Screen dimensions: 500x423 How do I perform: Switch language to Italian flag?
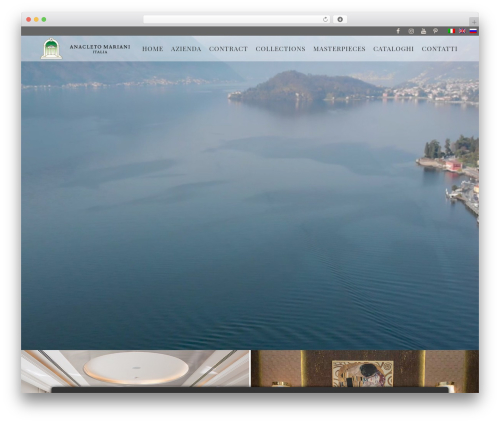pyautogui.click(x=452, y=31)
